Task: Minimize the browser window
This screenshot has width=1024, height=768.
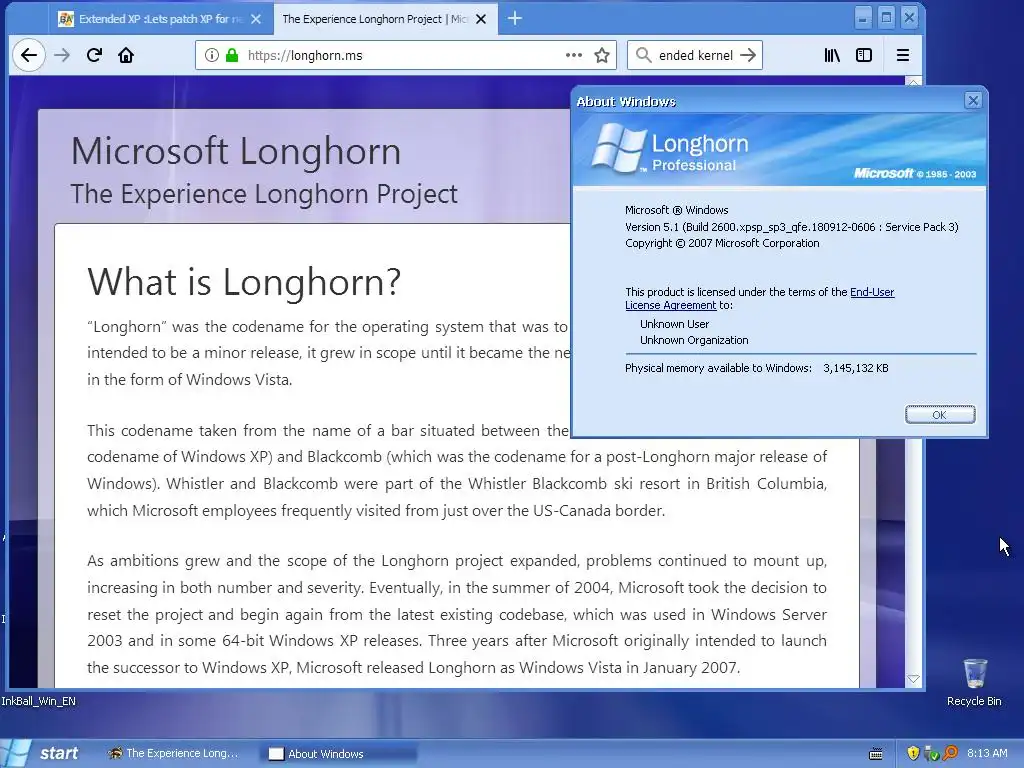Action: coord(863,18)
